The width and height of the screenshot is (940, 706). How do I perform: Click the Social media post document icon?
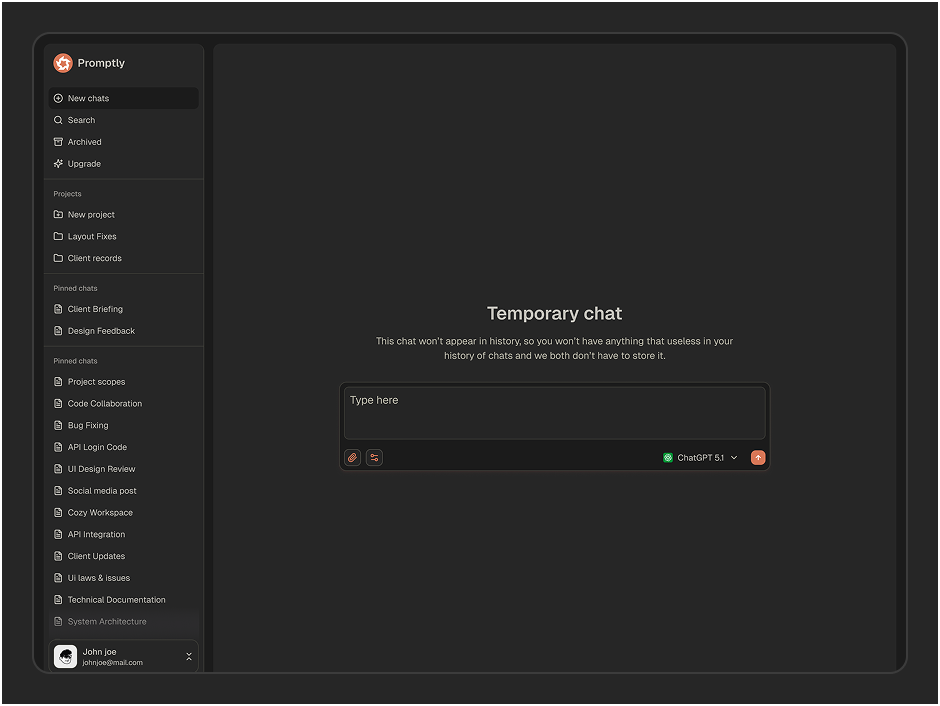(58, 491)
